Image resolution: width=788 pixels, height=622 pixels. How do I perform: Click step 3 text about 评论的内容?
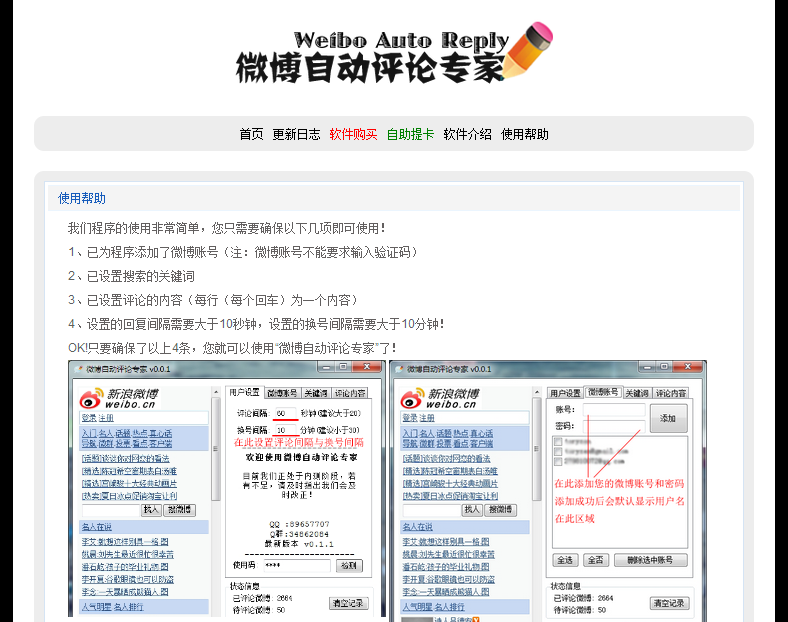[x=213, y=300]
